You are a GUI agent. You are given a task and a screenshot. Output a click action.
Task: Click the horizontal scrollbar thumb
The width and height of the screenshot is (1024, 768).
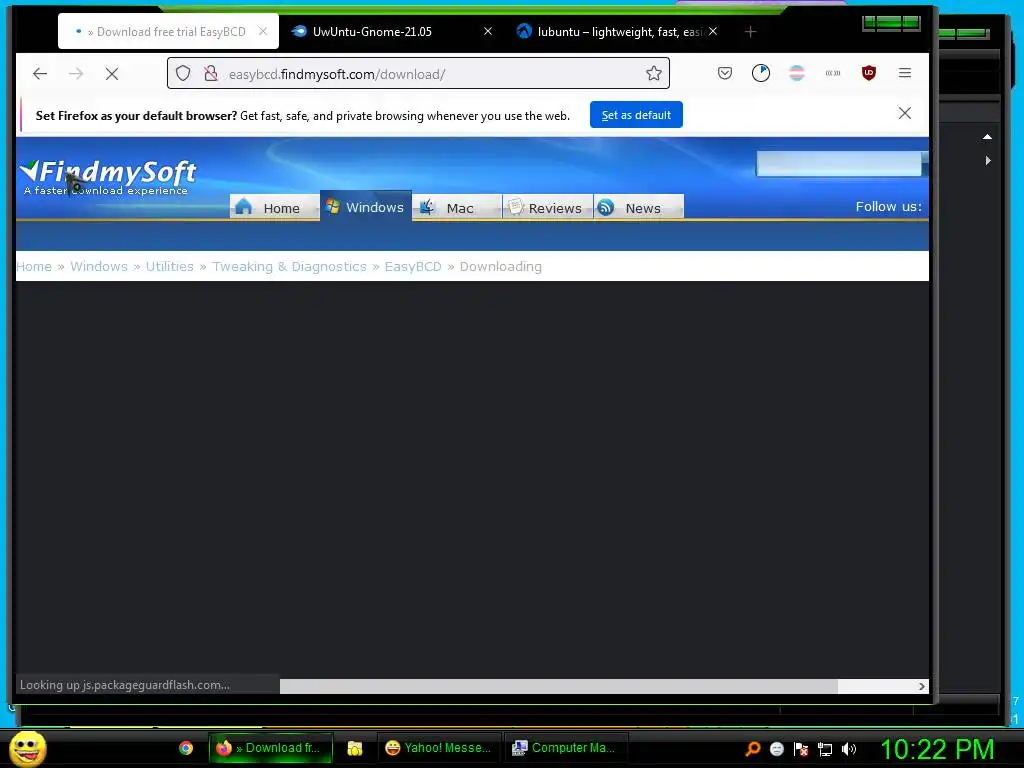559,686
